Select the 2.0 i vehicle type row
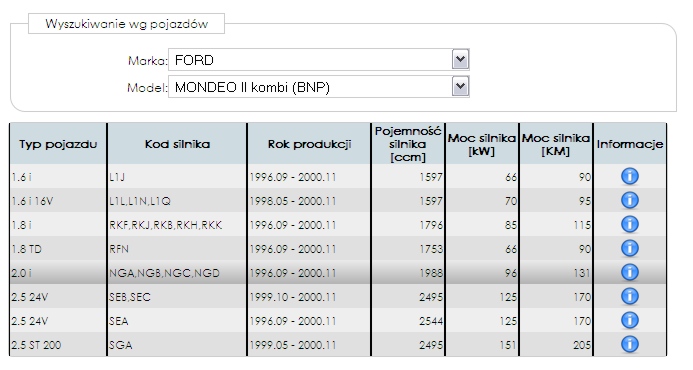This screenshot has width=693, height=370. (x=338, y=273)
